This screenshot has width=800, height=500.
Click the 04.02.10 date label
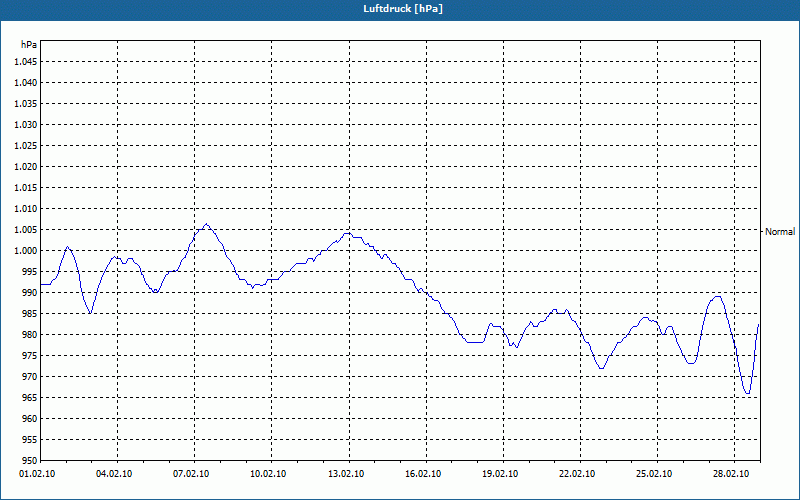[114, 474]
